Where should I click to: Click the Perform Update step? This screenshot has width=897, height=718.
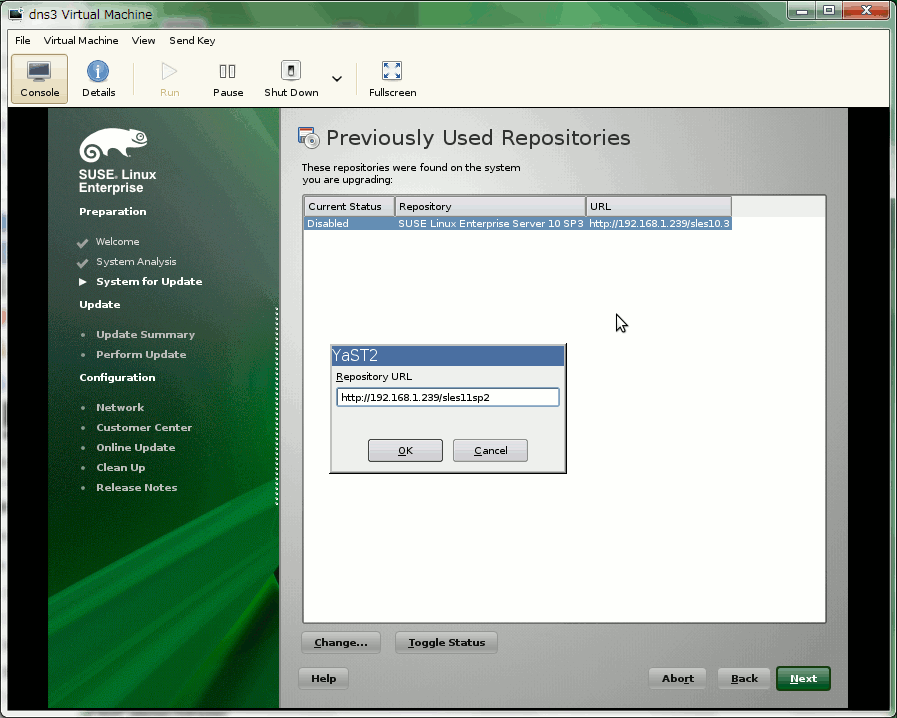(141, 354)
